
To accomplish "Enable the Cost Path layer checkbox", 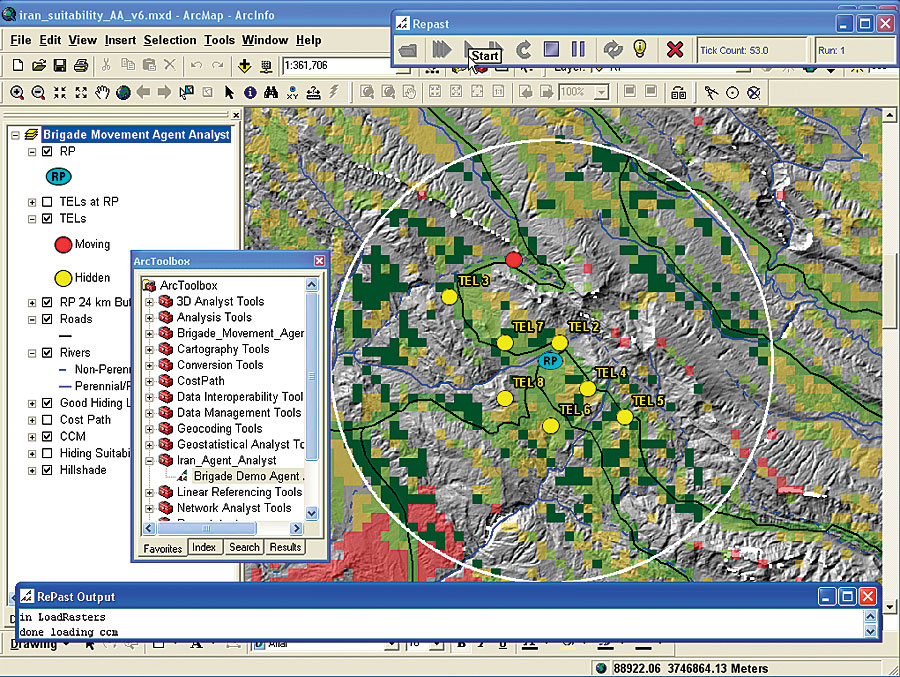I will click(48, 420).
